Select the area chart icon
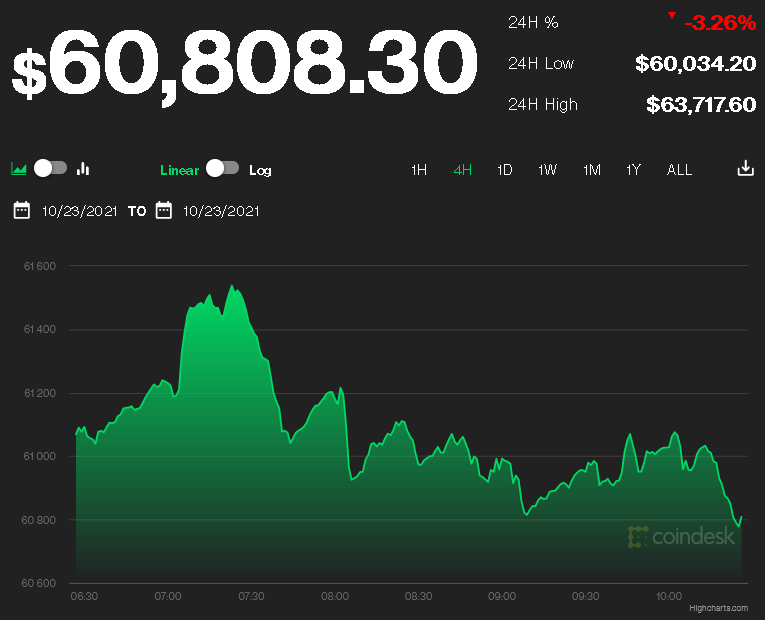This screenshot has width=765, height=620. (19, 169)
